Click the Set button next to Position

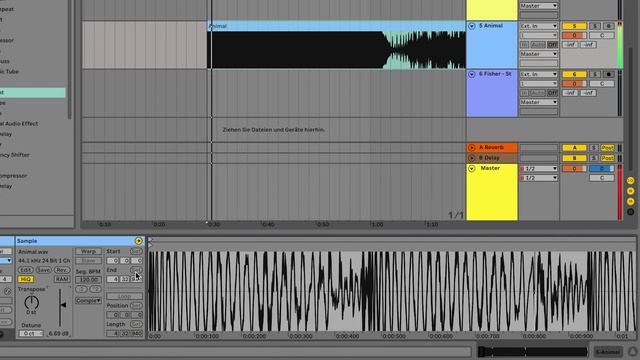coord(136,305)
